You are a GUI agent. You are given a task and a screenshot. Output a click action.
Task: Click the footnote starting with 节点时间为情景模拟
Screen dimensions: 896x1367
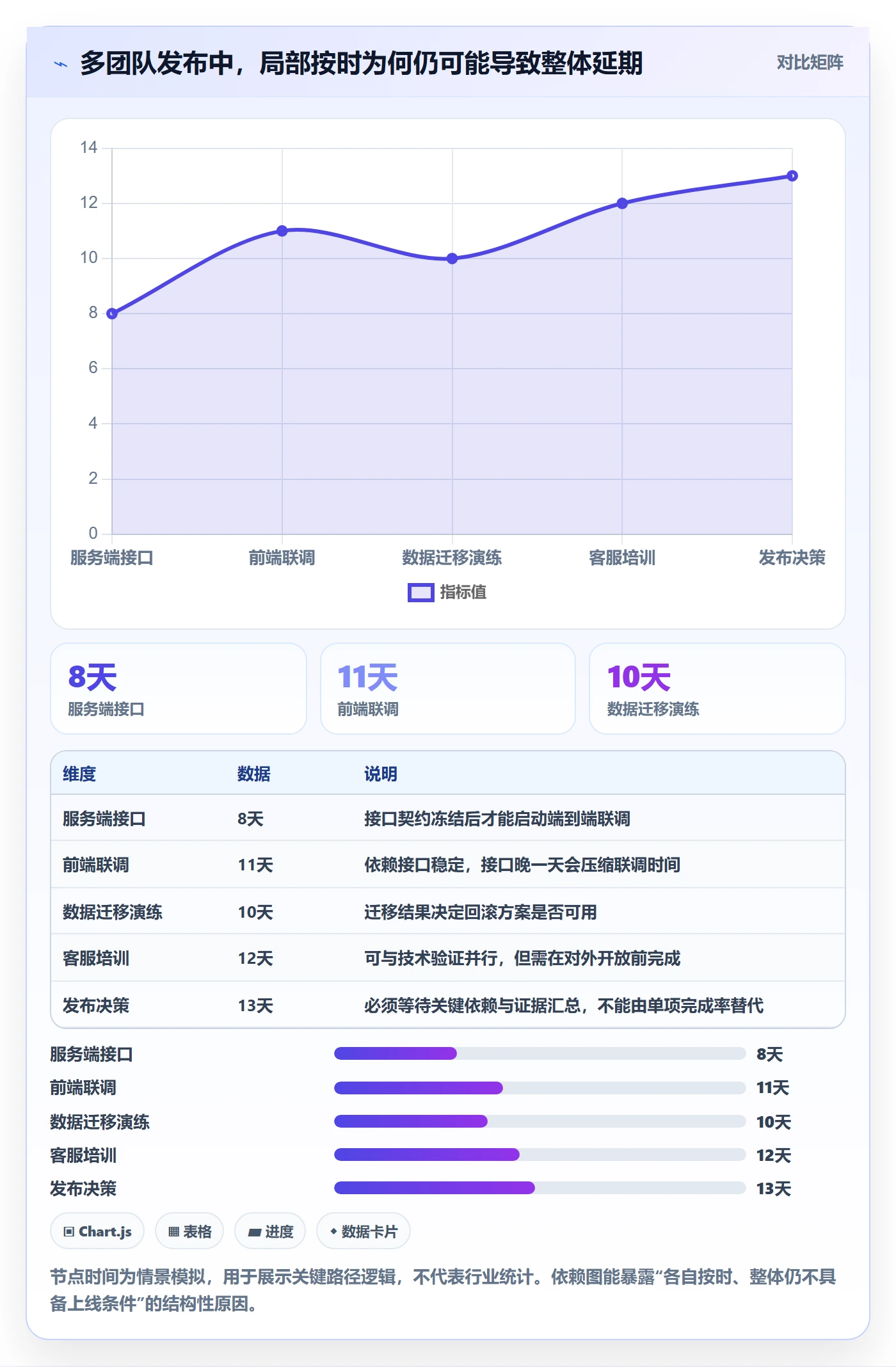tap(443, 1290)
